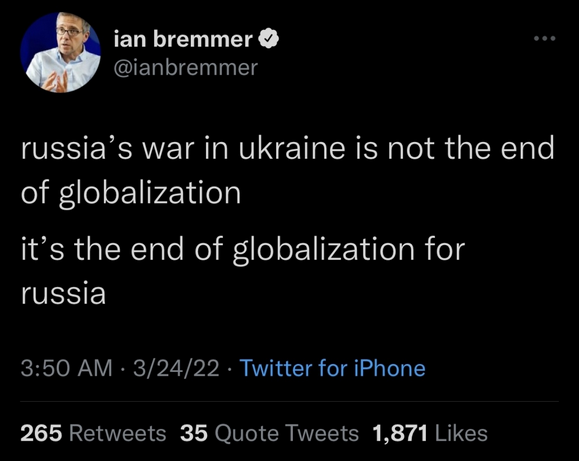Screen dimensions: 579x461
Task: Click the final word "russia" of the tweet
Action: [63, 293]
